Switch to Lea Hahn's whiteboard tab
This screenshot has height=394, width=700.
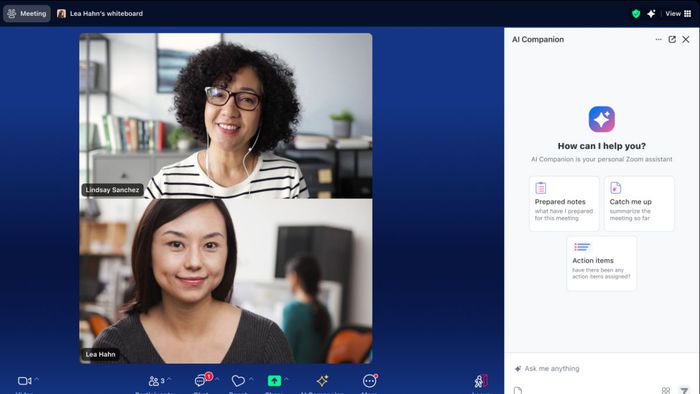click(100, 13)
